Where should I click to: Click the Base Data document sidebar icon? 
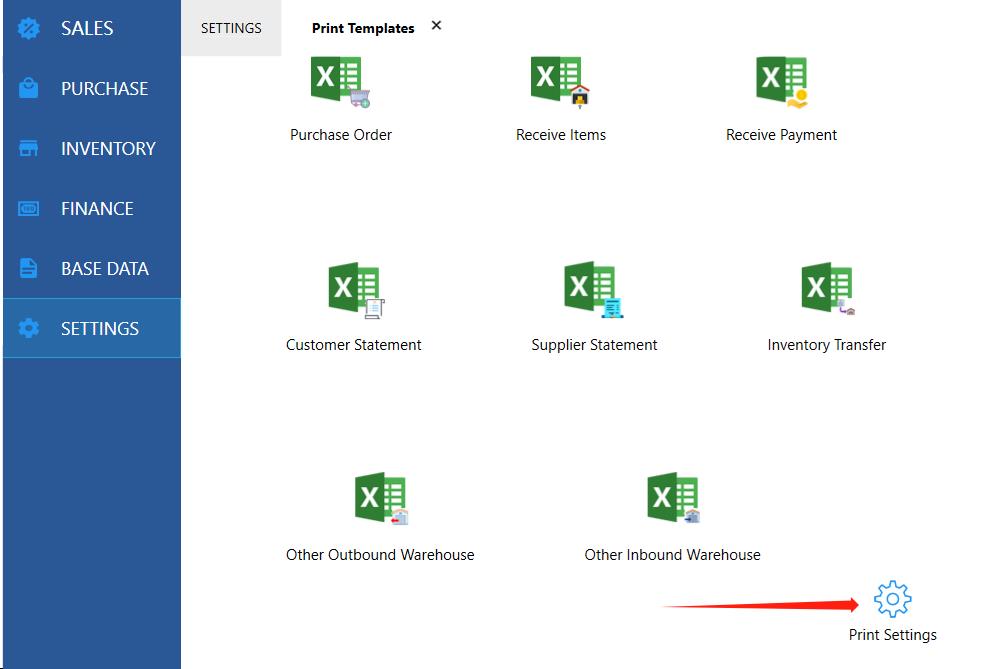coord(28,268)
